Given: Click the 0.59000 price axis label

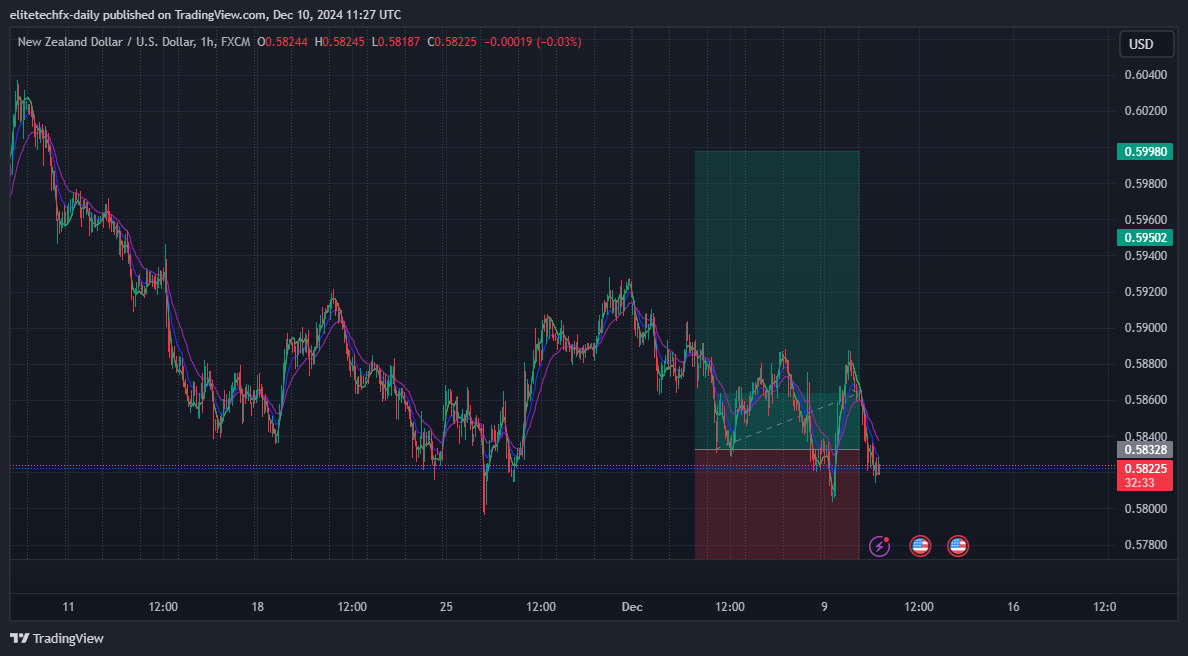Looking at the screenshot, I should [x=1146, y=328].
